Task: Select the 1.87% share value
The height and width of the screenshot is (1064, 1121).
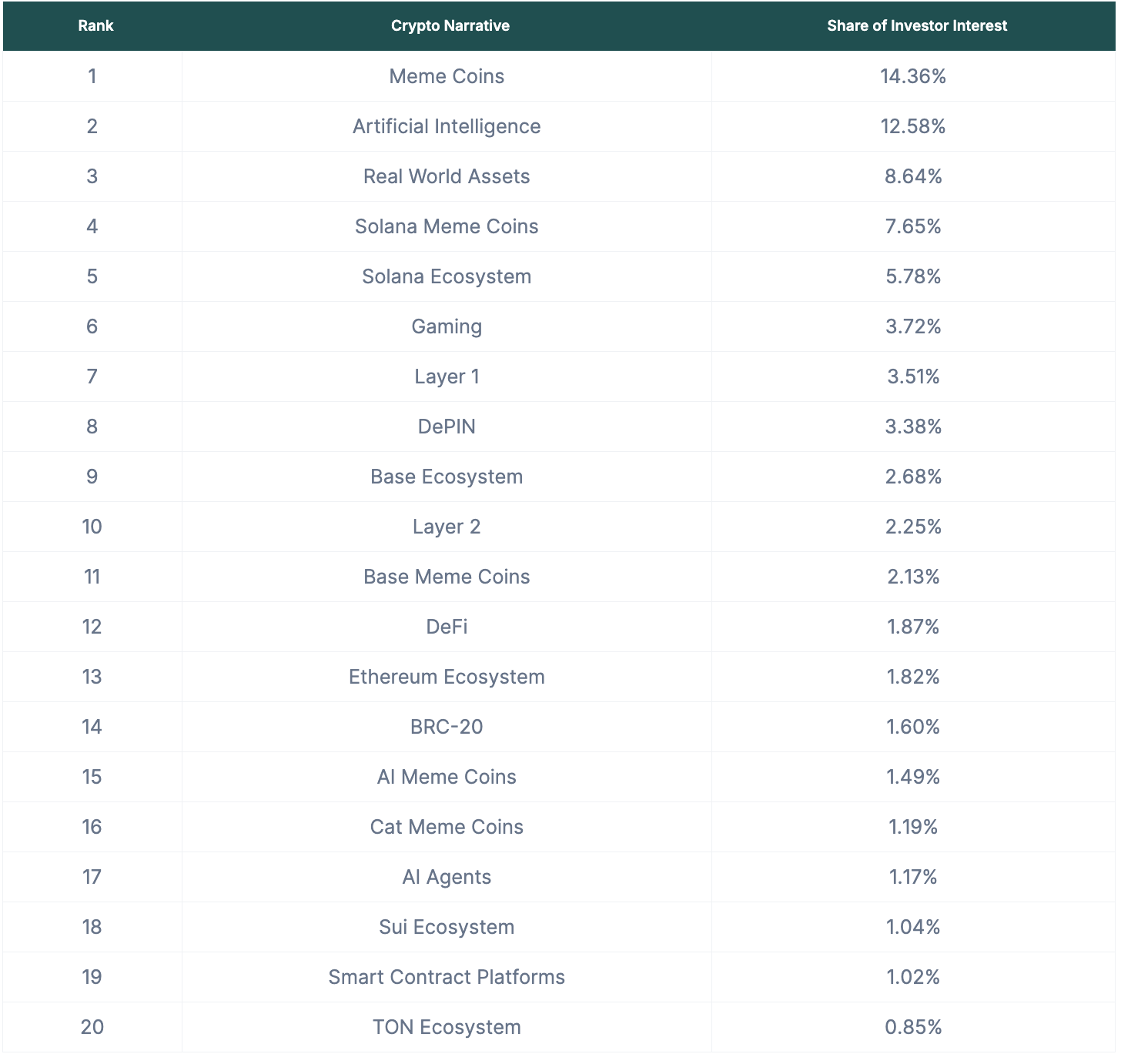Action: coord(913,627)
